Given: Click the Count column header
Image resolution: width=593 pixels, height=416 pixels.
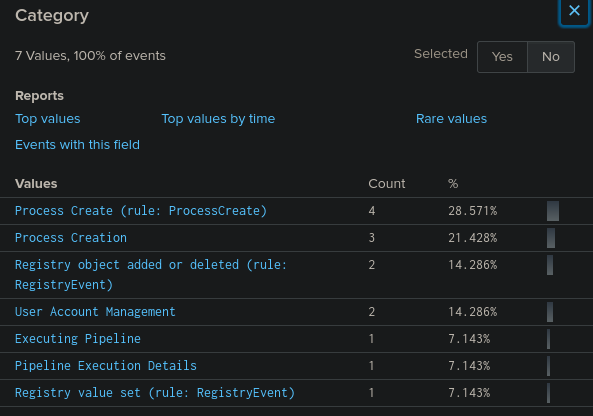Looking at the screenshot, I should click(x=387, y=184).
